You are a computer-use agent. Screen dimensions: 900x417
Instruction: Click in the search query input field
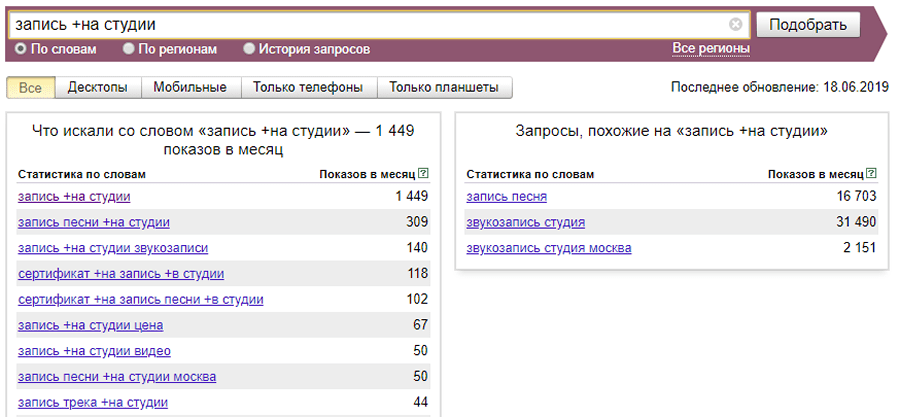pyautogui.click(x=370, y=24)
